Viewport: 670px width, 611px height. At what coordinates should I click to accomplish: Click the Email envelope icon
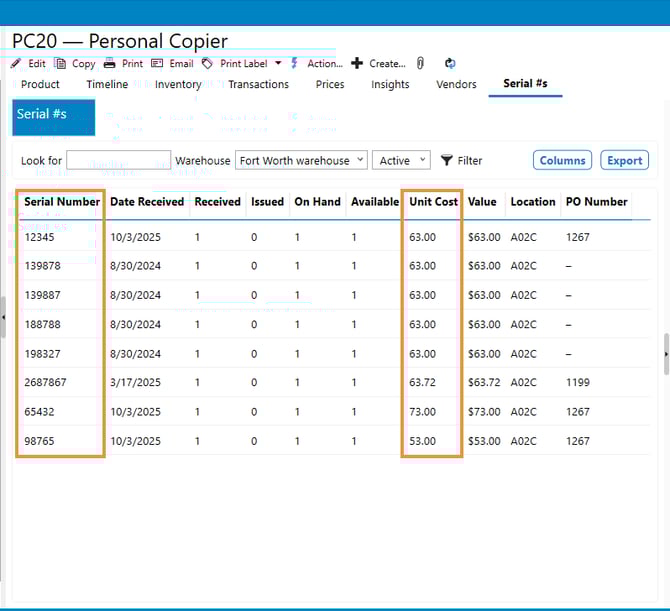point(157,63)
